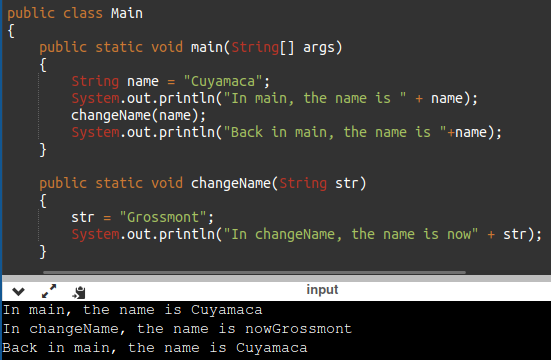Screen dimensions: 551x360
Task: Click output line 'Back in main, the name is Cuyamaca'
Action: click(x=155, y=348)
